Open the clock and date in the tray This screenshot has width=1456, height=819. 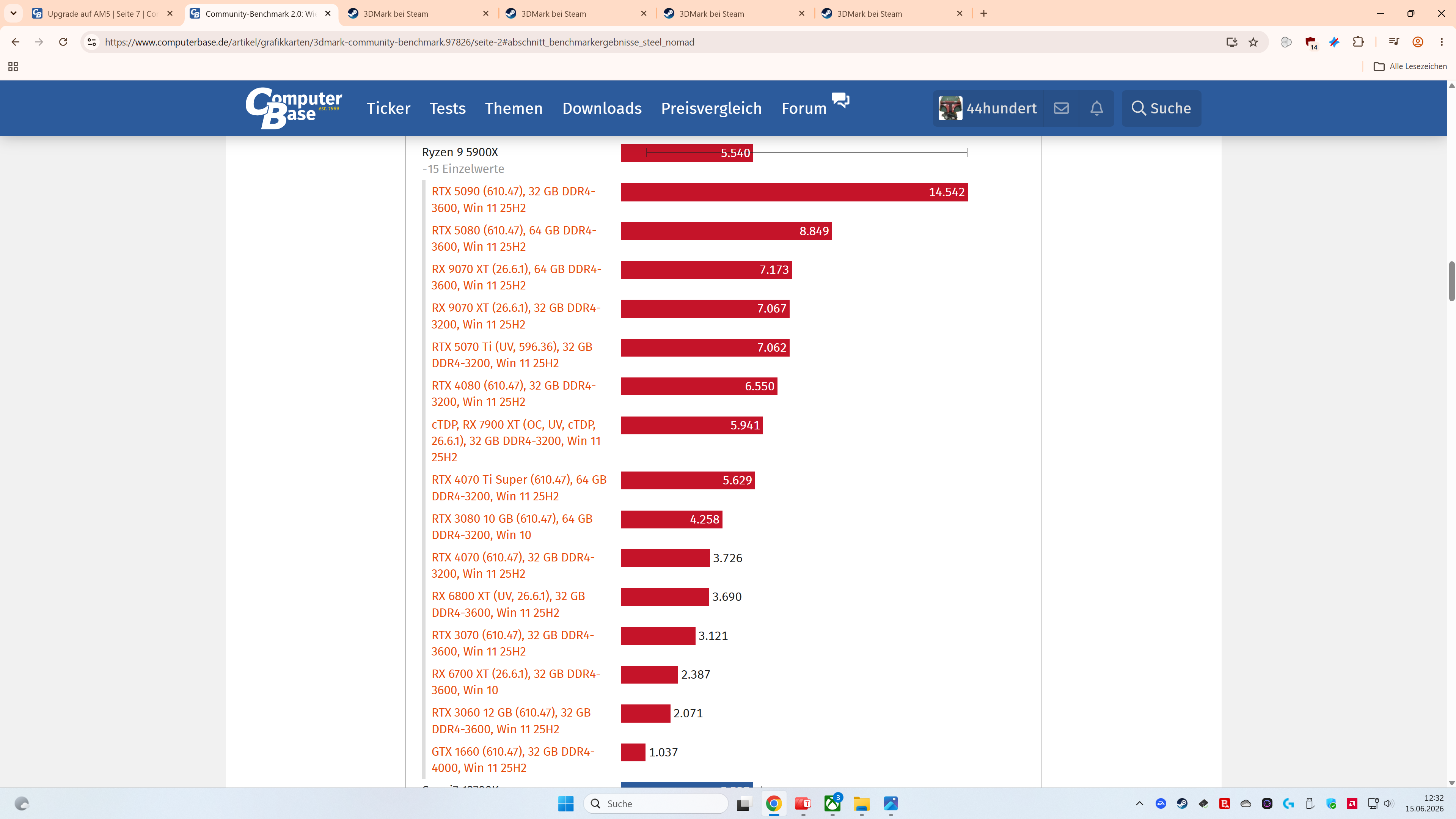[x=1425, y=803]
